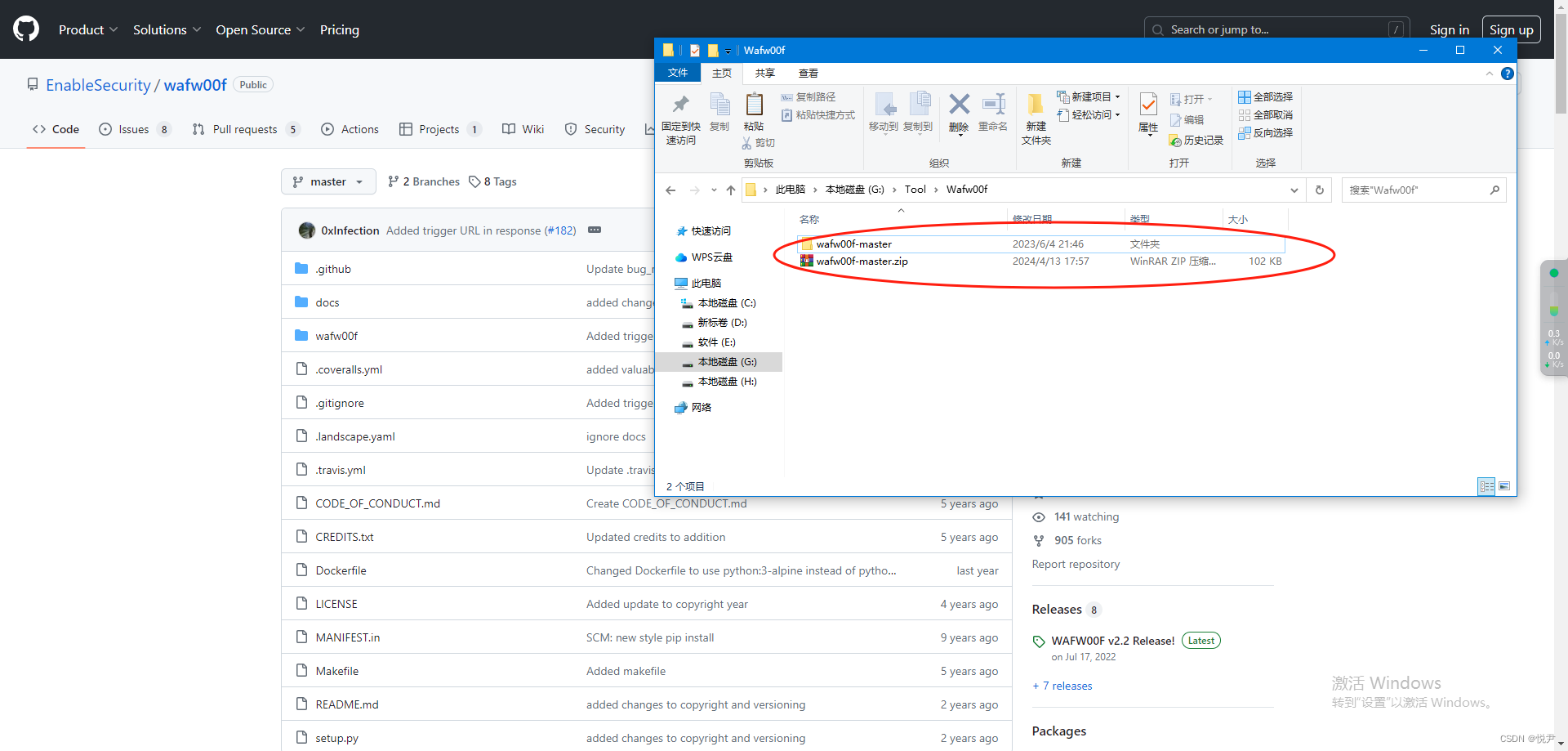The height and width of the screenshot is (751, 1568).
Task: Open the Wiki tab on GitHub
Action: [523, 129]
